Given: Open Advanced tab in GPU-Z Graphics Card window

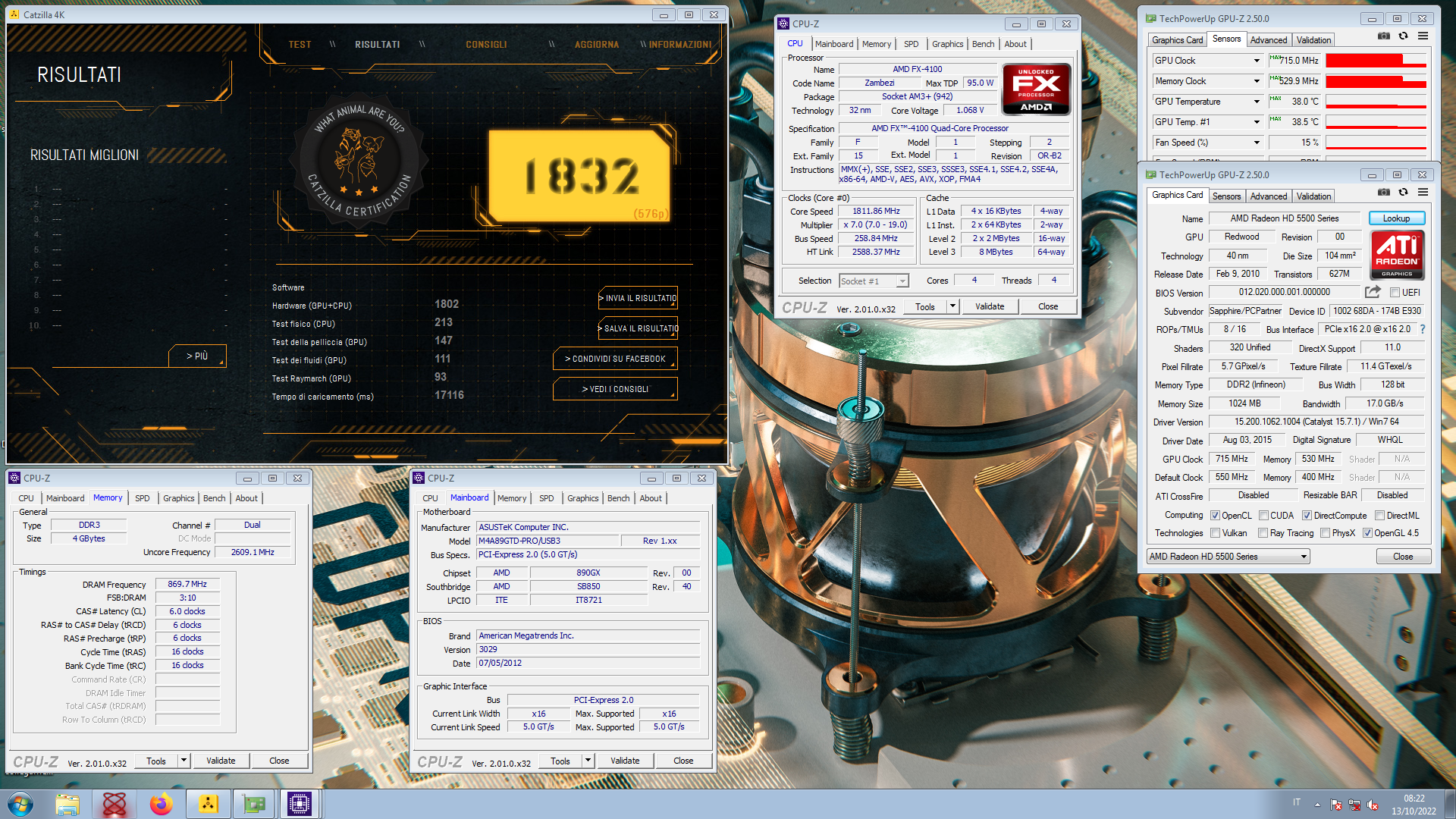Looking at the screenshot, I should point(1269,196).
